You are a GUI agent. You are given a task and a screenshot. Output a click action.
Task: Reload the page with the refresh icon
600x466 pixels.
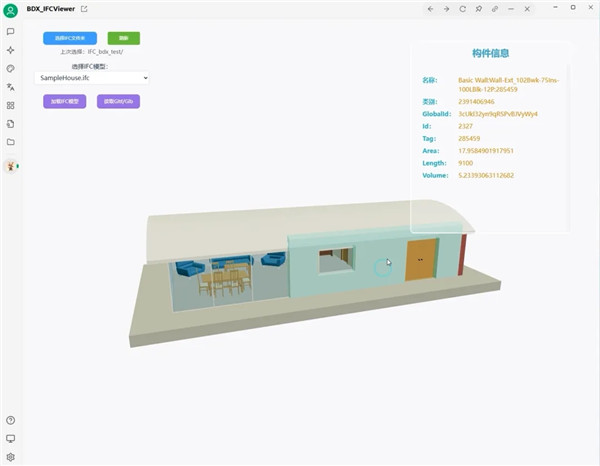(x=462, y=8)
